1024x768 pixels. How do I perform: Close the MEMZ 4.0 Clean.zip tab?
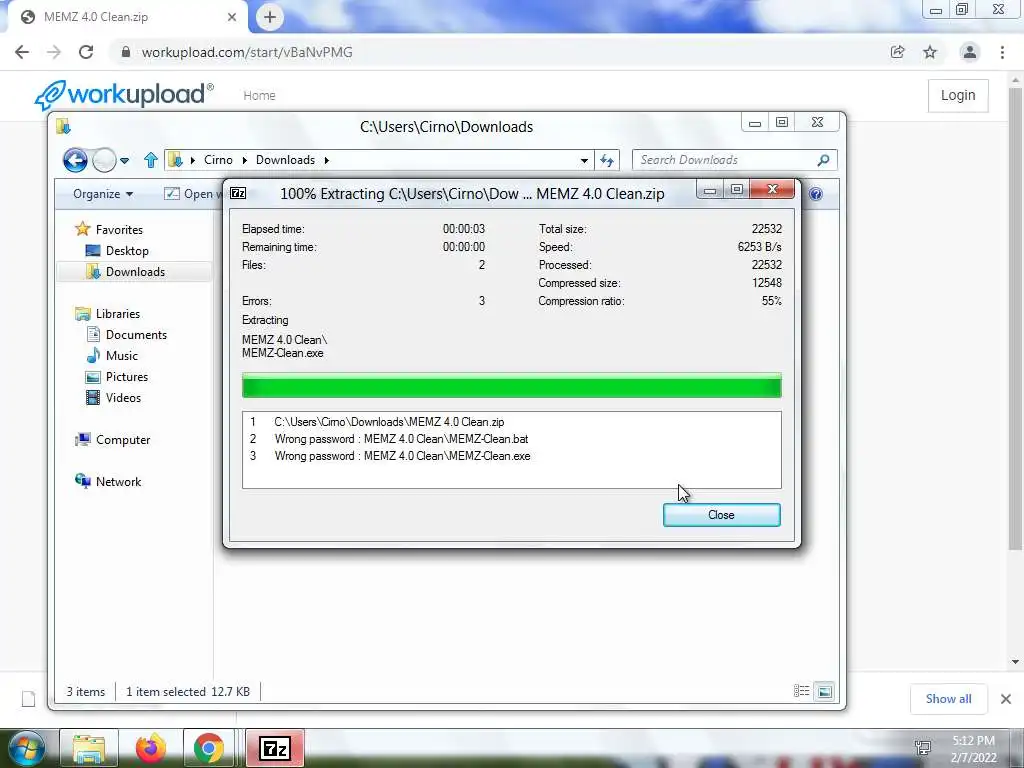pos(232,17)
